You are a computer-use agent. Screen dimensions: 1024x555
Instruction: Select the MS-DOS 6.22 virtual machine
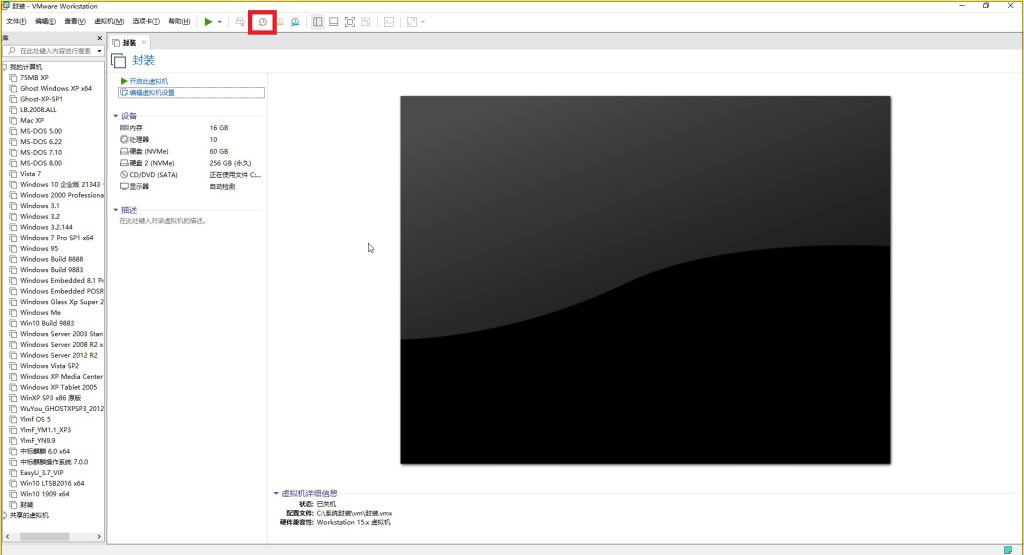click(40, 142)
